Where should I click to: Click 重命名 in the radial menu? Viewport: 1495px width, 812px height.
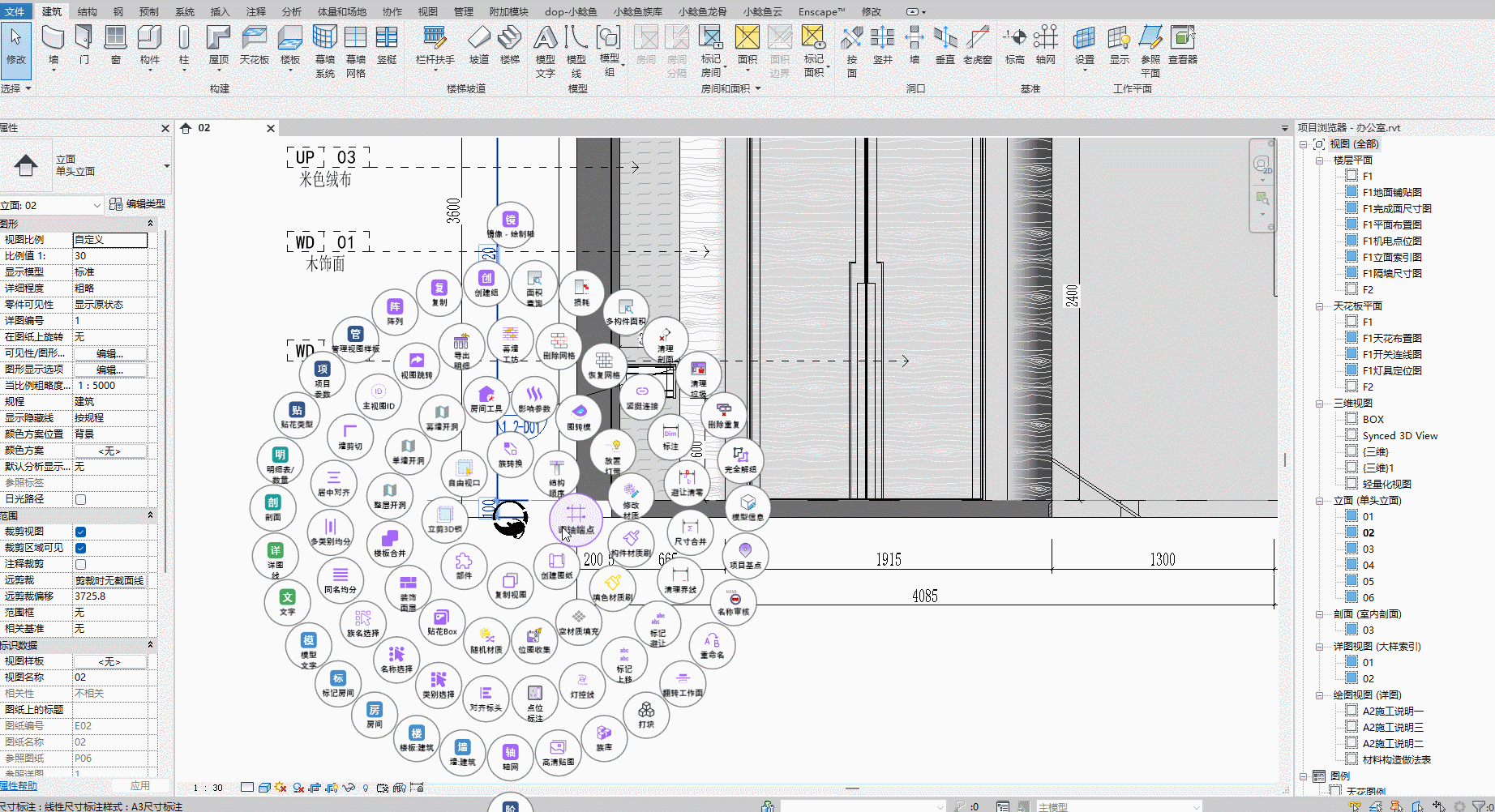pos(712,645)
